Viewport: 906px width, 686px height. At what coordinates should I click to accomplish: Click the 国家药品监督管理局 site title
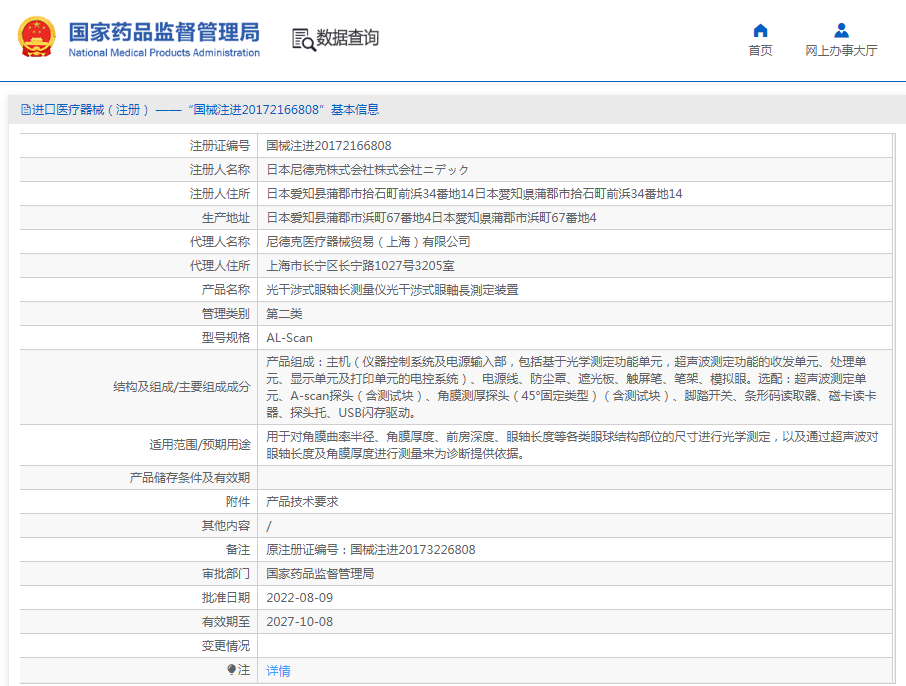pyautogui.click(x=163, y=31)
